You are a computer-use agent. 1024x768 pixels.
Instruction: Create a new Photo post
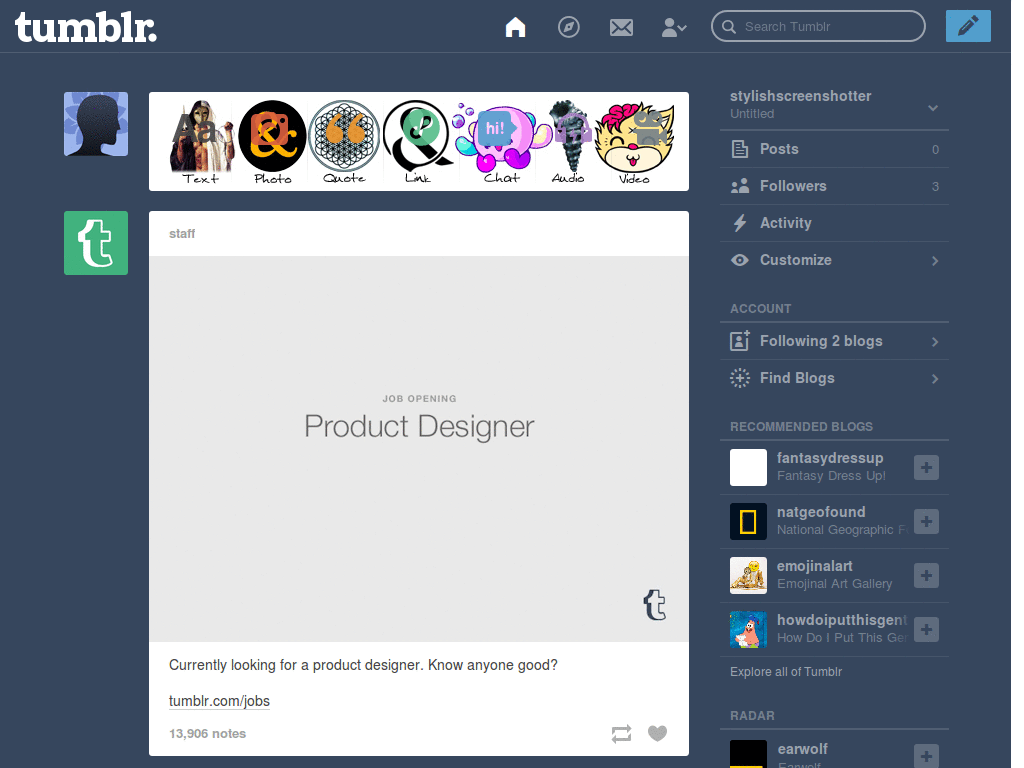coord(272,142)
